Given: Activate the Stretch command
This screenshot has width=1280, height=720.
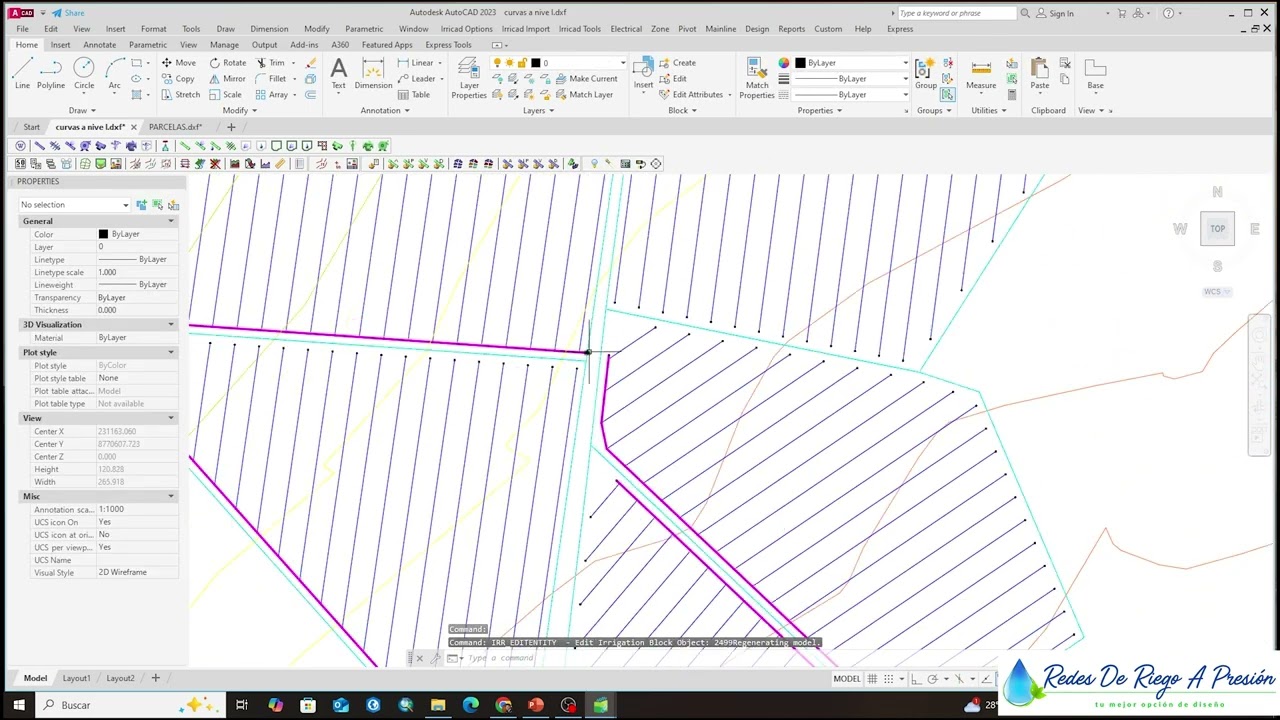Looking at the screenshot, I should [179, 94].
